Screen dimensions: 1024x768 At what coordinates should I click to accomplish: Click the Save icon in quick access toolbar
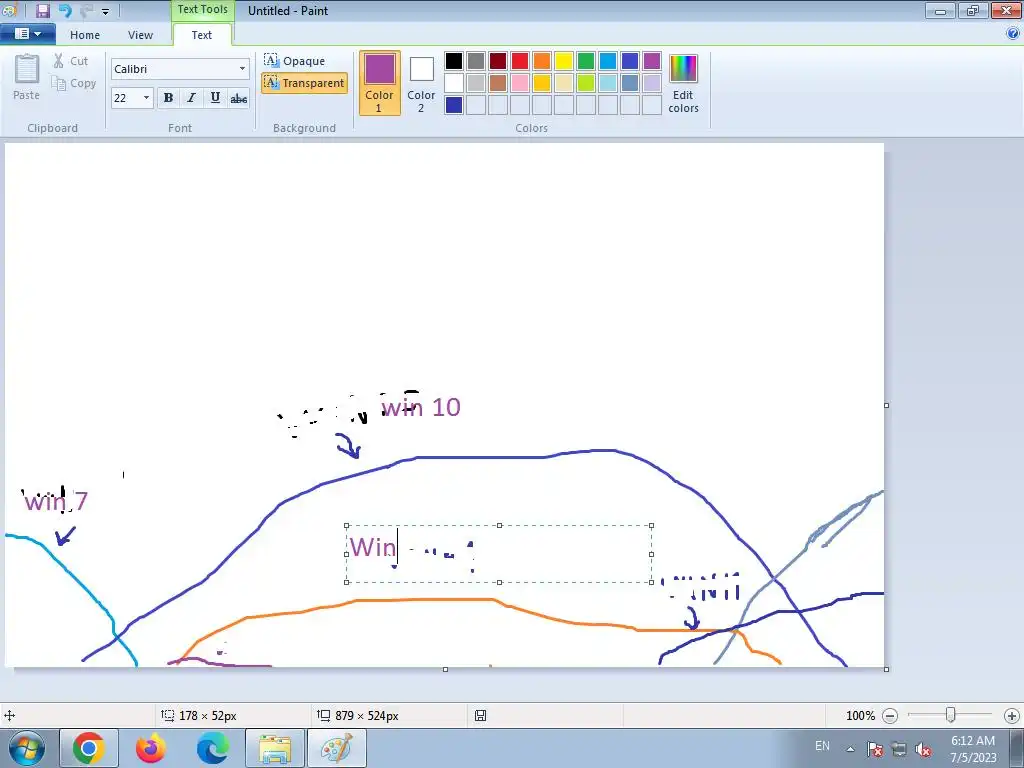[42, 10]
